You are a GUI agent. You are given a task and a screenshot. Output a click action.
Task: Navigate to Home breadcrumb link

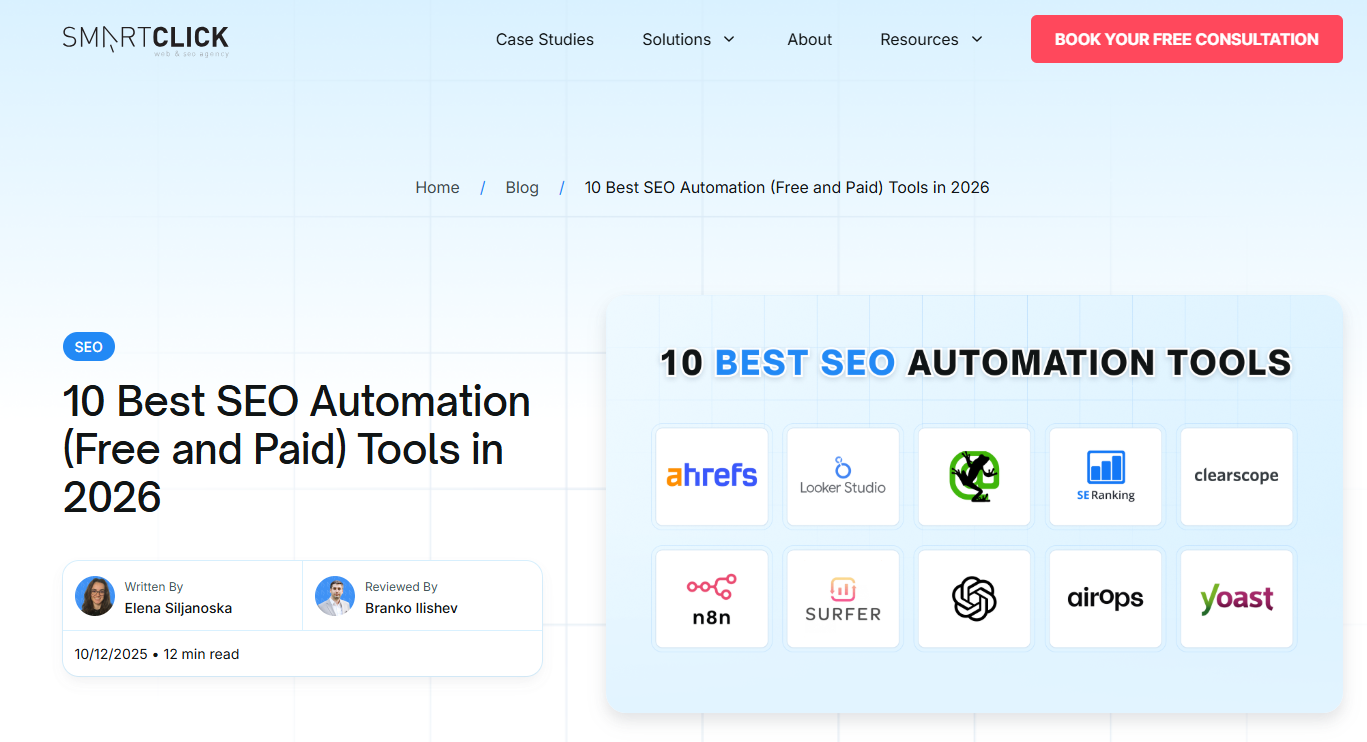pos(437,187)
